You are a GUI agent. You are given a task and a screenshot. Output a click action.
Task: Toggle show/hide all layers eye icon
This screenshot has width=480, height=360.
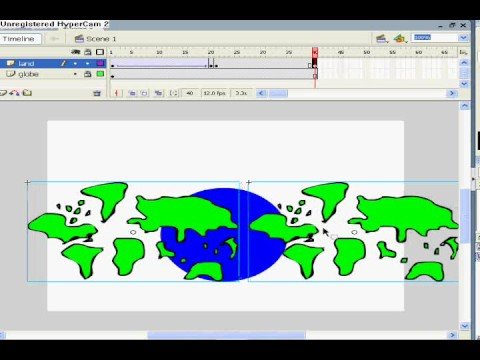click(x=76, y=52)
